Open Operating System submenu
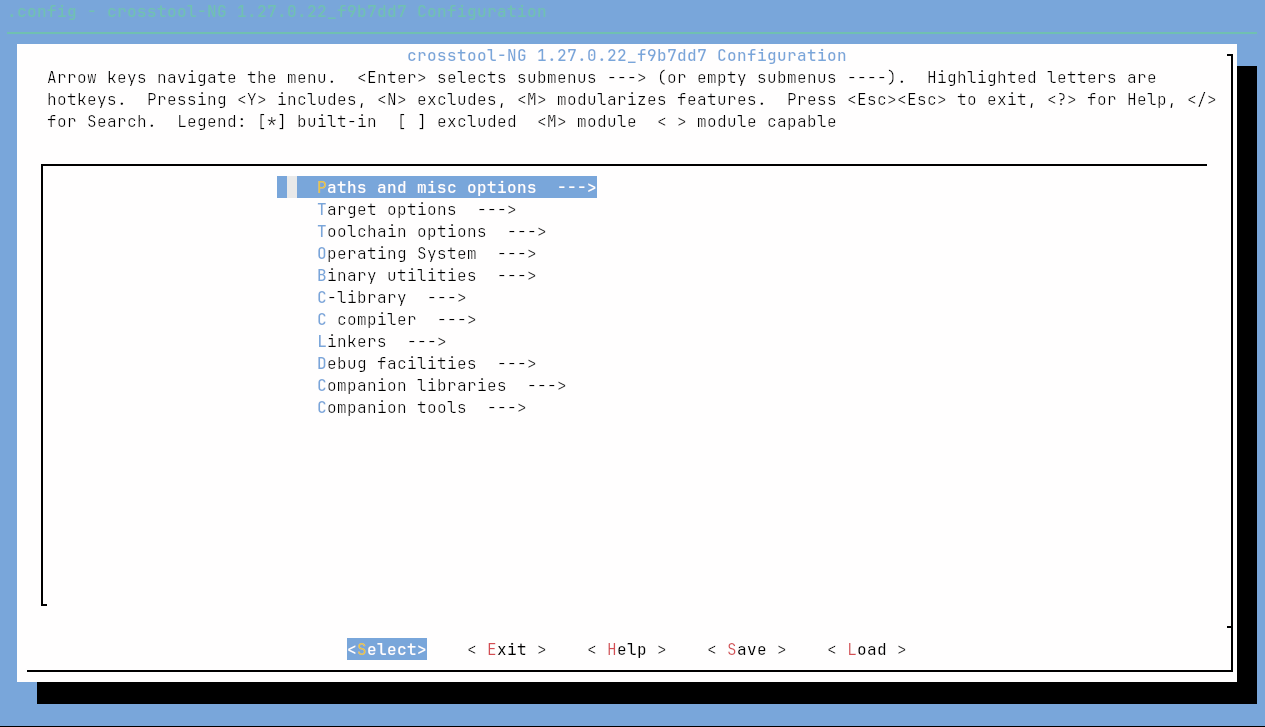 point(426,253)
